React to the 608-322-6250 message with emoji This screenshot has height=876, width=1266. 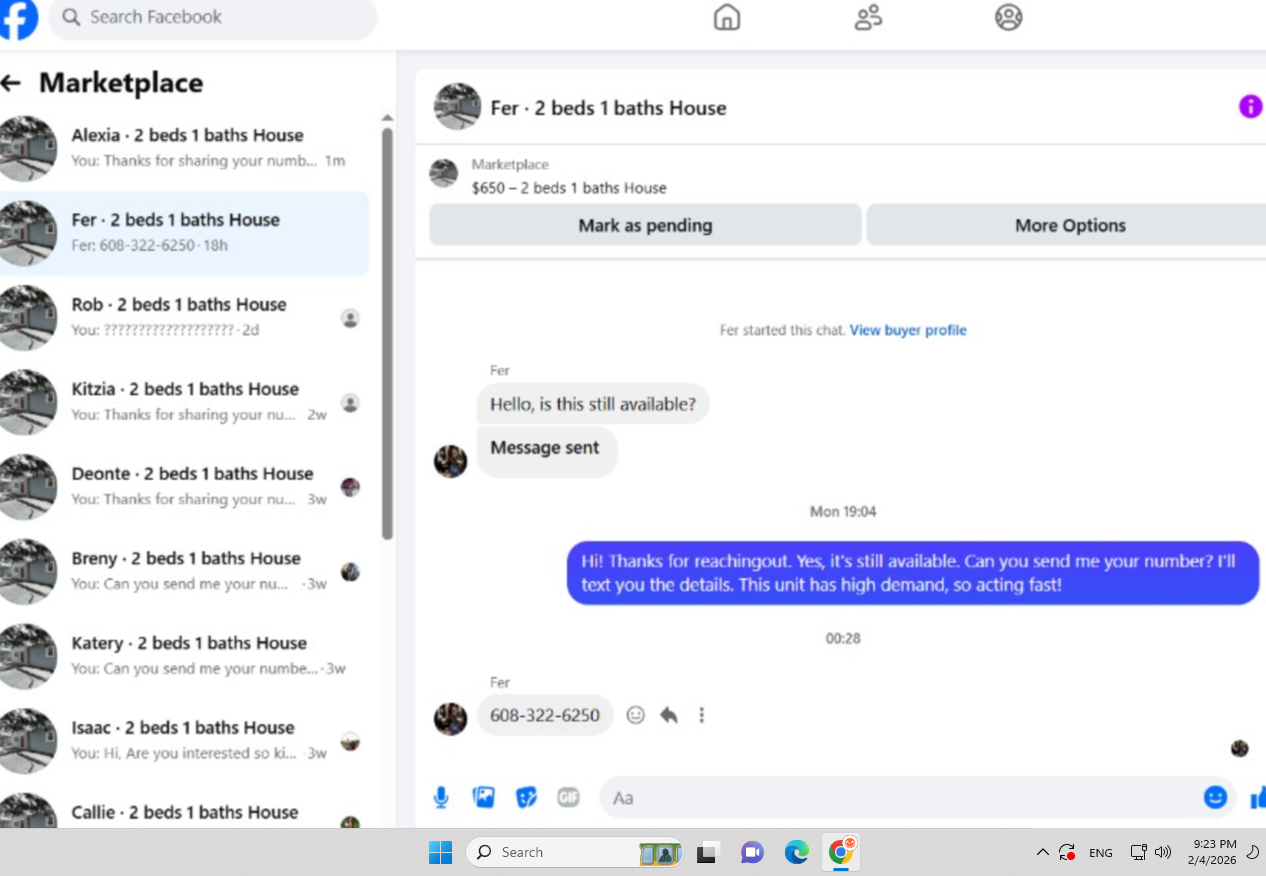point(636,715)
